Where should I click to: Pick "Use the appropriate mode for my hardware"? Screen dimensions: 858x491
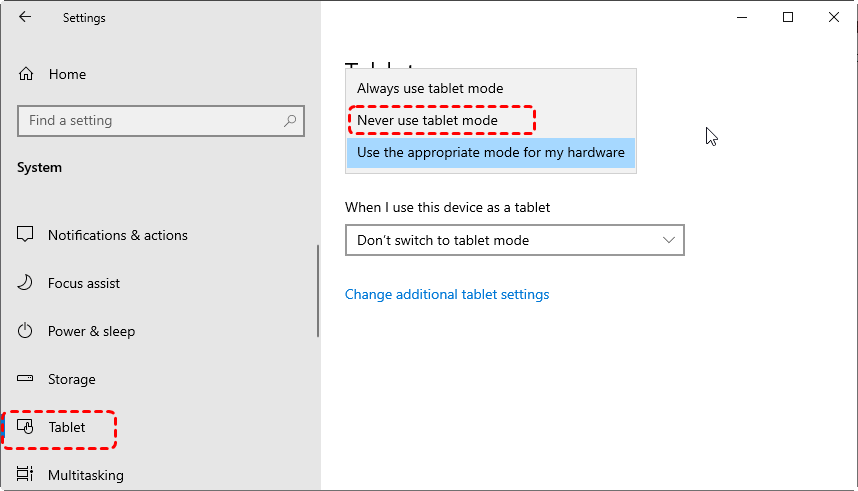[x=490, y=153]
